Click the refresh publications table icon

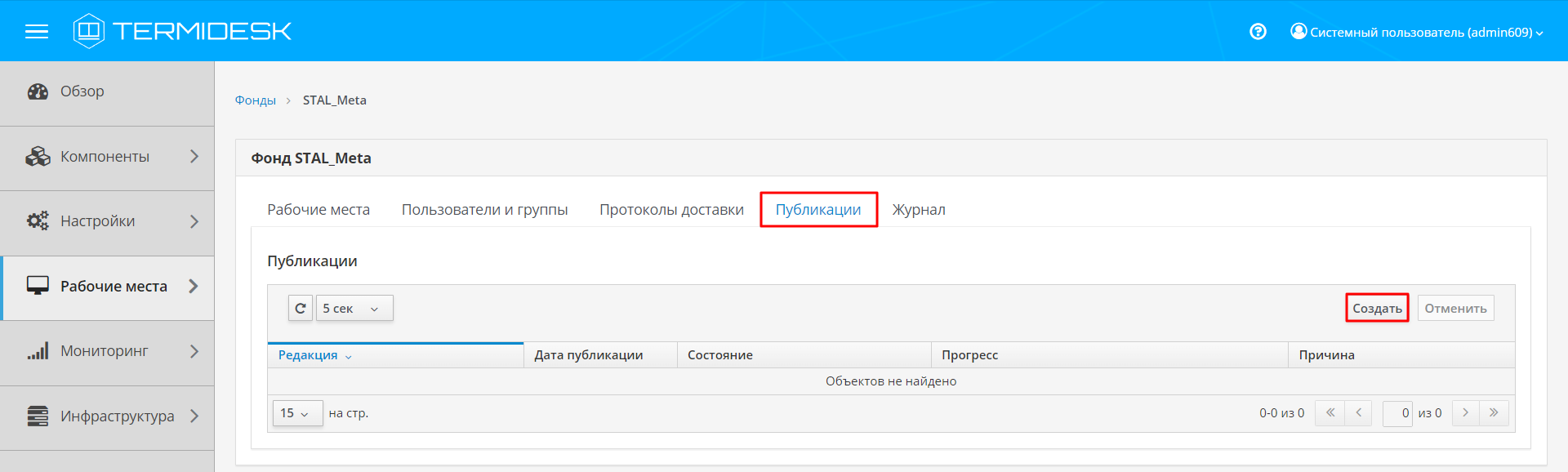click(x=301, y=309)
